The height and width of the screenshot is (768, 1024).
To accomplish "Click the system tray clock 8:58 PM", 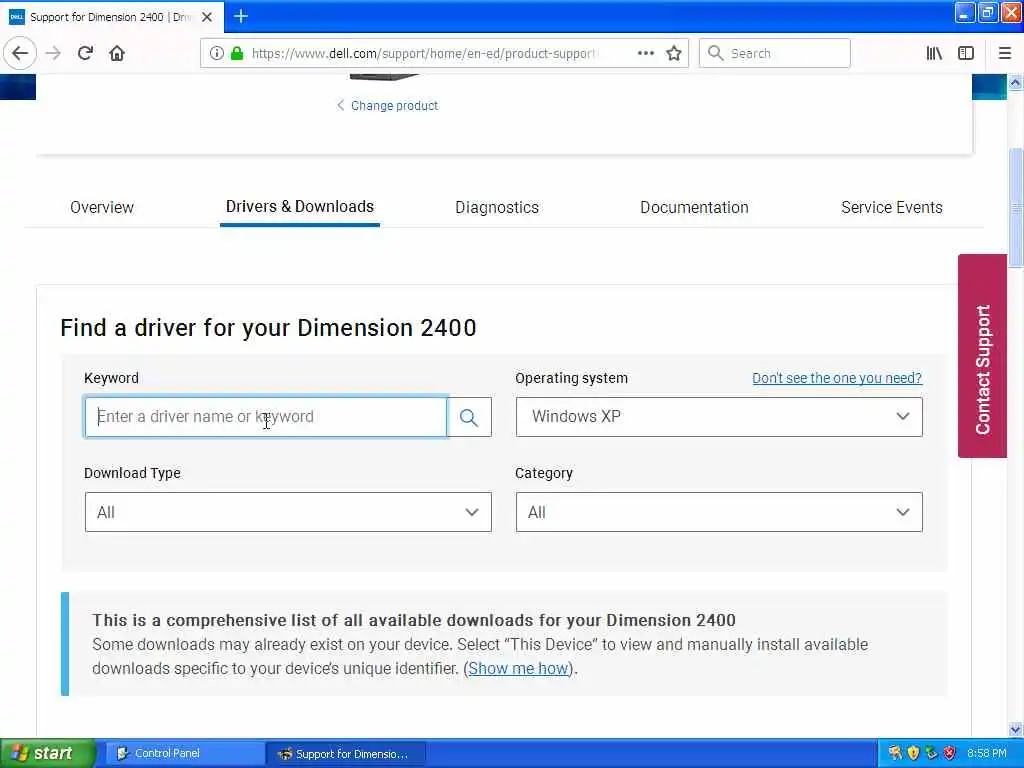I will click(986, 754).
